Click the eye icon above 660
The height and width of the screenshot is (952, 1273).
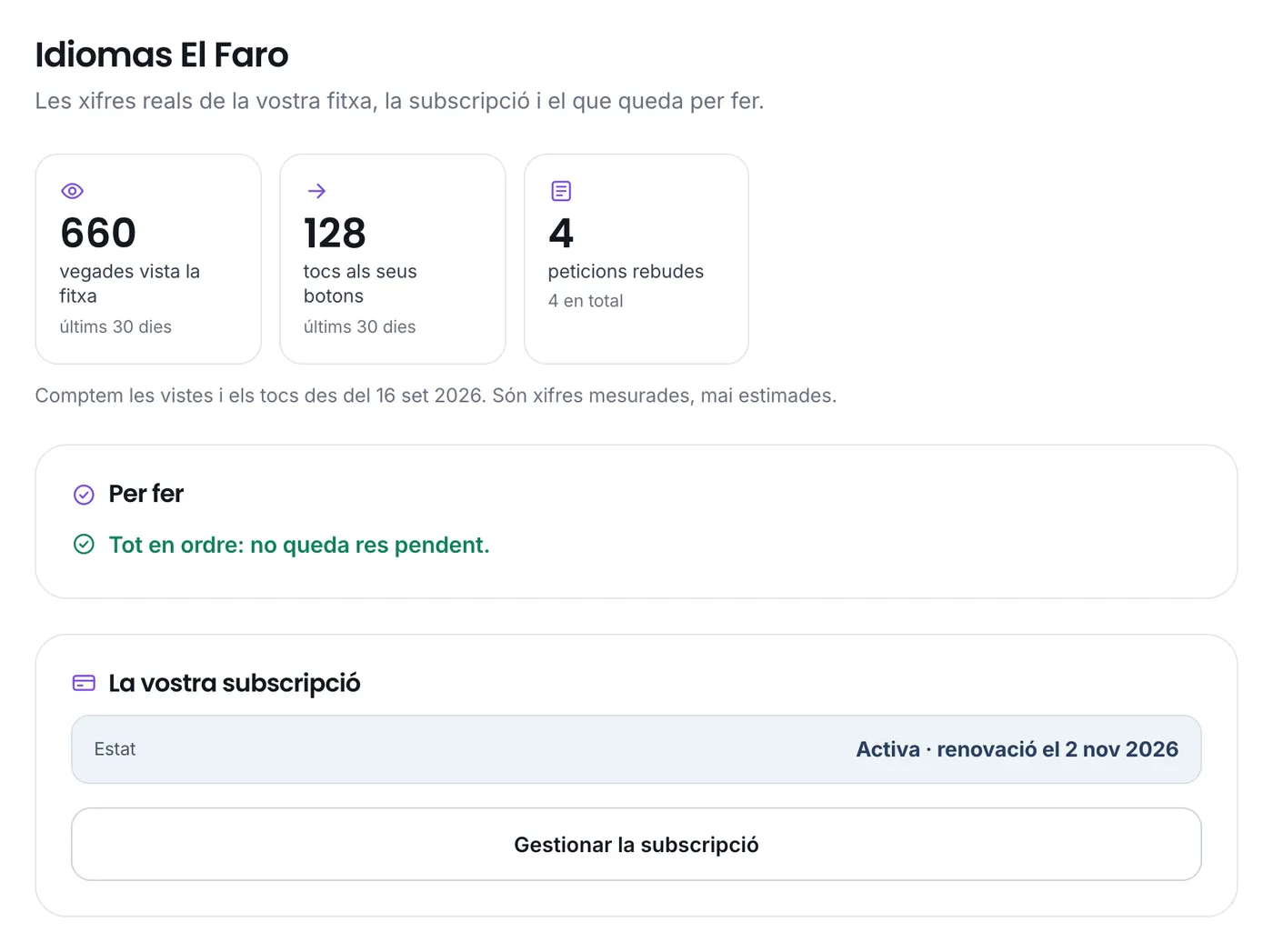tap(72, 191)
